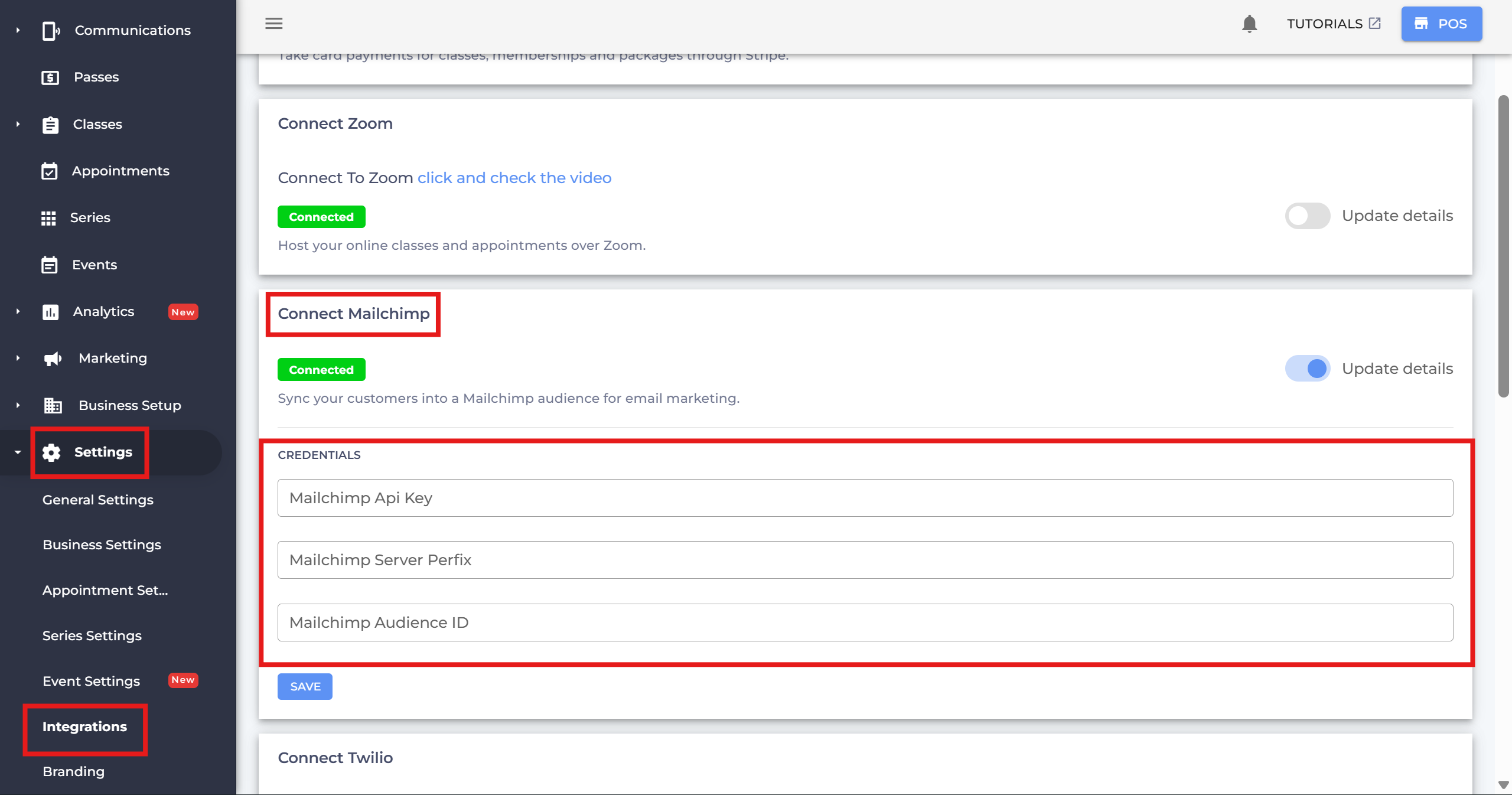This screenshot has height=795, width=1512.
Task: Click the Connect Mailchimp heading
Action: (x=354, y=314)
